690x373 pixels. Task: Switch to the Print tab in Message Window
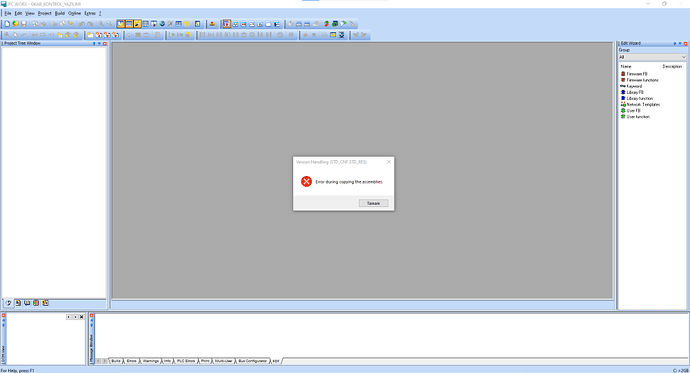click(205, 361)
